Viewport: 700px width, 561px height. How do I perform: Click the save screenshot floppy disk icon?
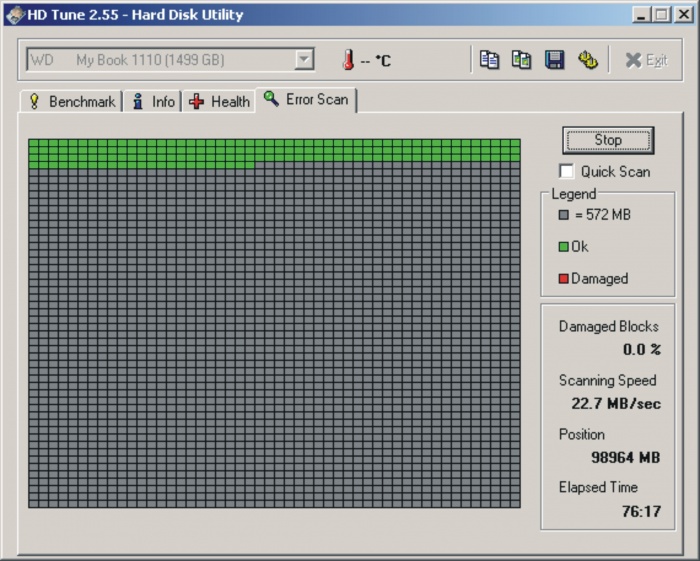pyautogui.click(x=554, y=60)
